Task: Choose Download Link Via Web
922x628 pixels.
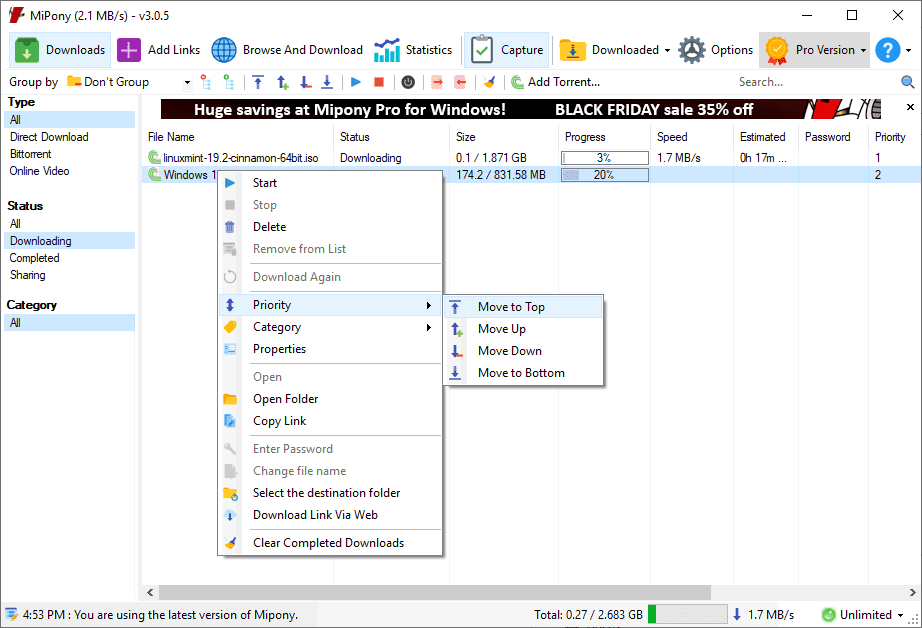Action: (x=330, y=515)
